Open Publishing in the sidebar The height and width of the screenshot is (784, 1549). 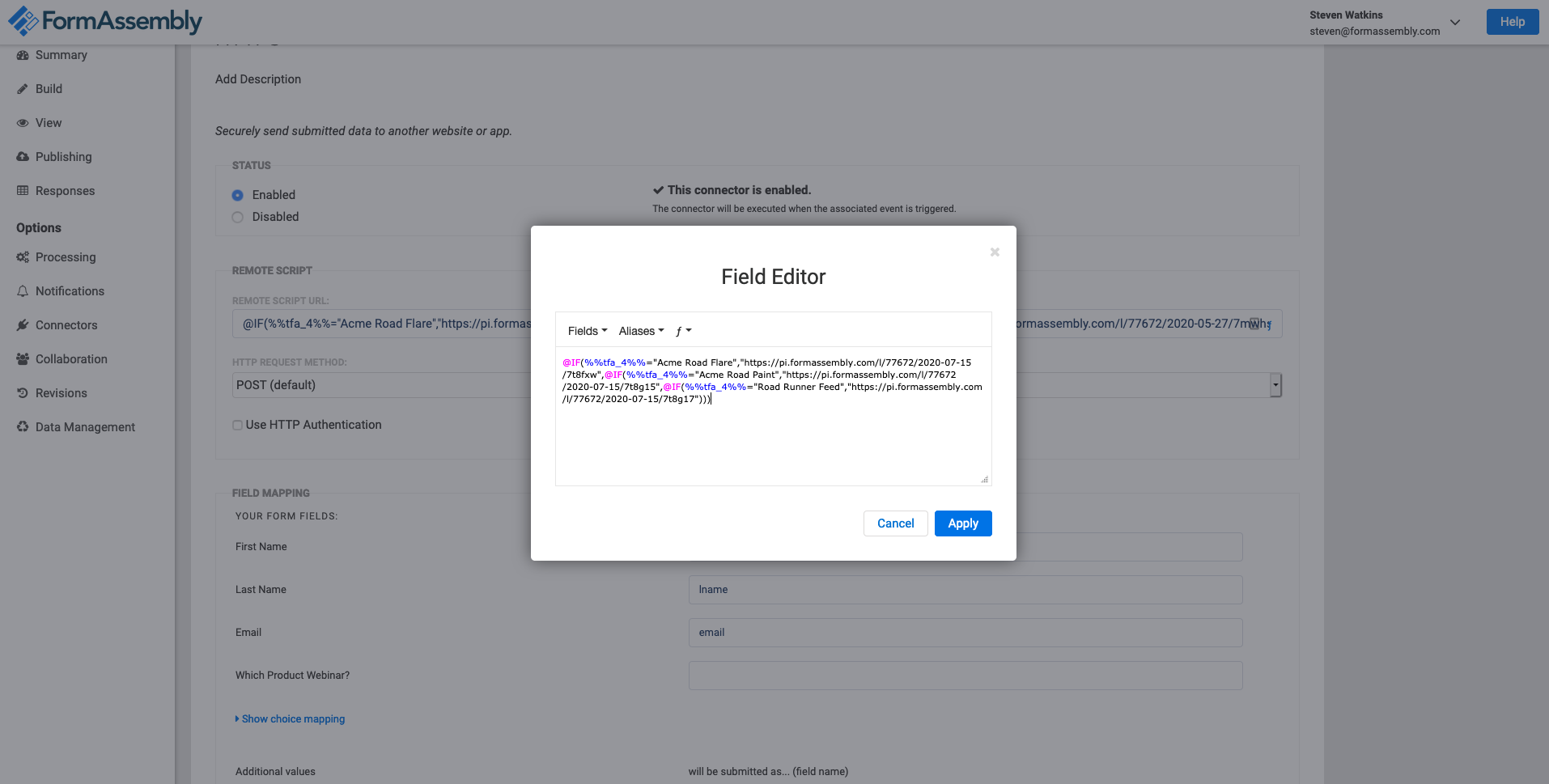pos(64,157)
